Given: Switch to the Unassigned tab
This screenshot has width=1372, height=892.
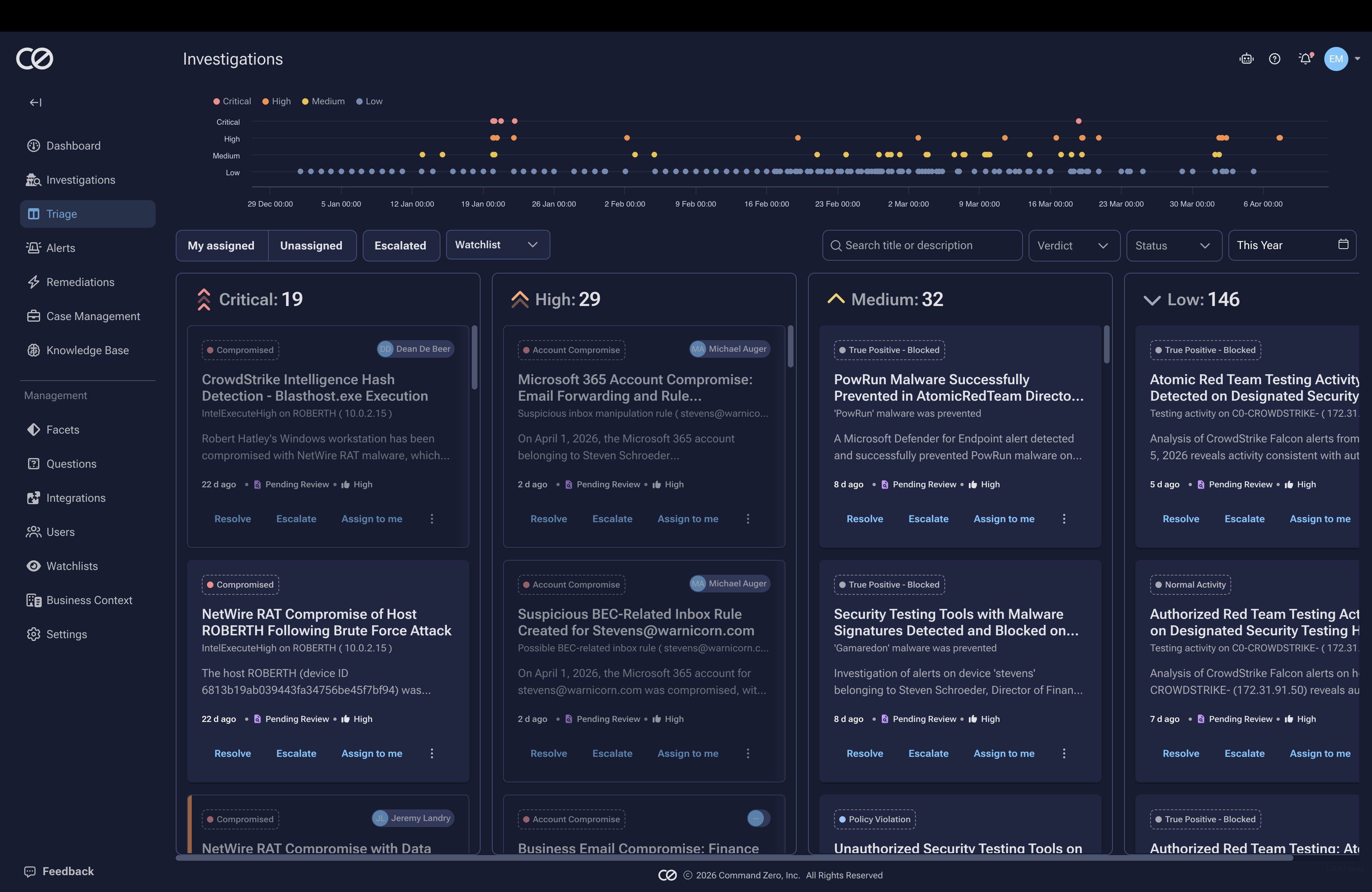Looking at the screenshot, I should (311, 245).
